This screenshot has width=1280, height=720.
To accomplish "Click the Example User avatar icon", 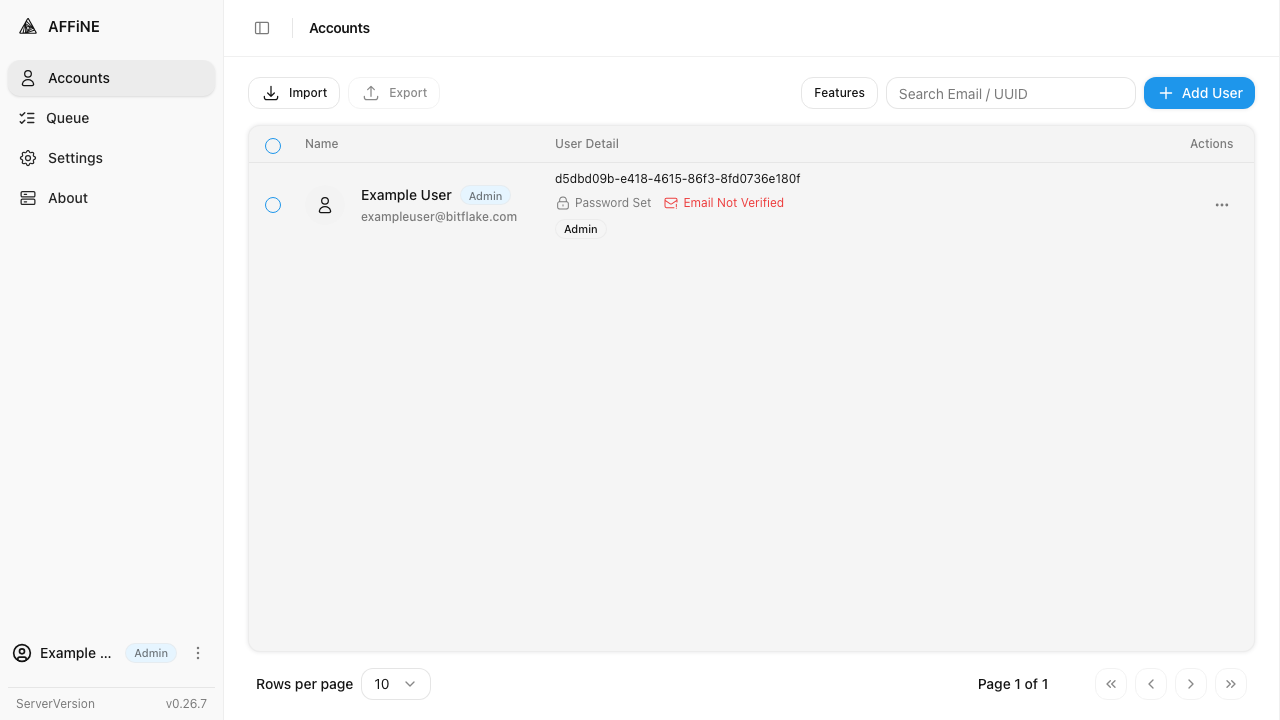I will 325,205.
